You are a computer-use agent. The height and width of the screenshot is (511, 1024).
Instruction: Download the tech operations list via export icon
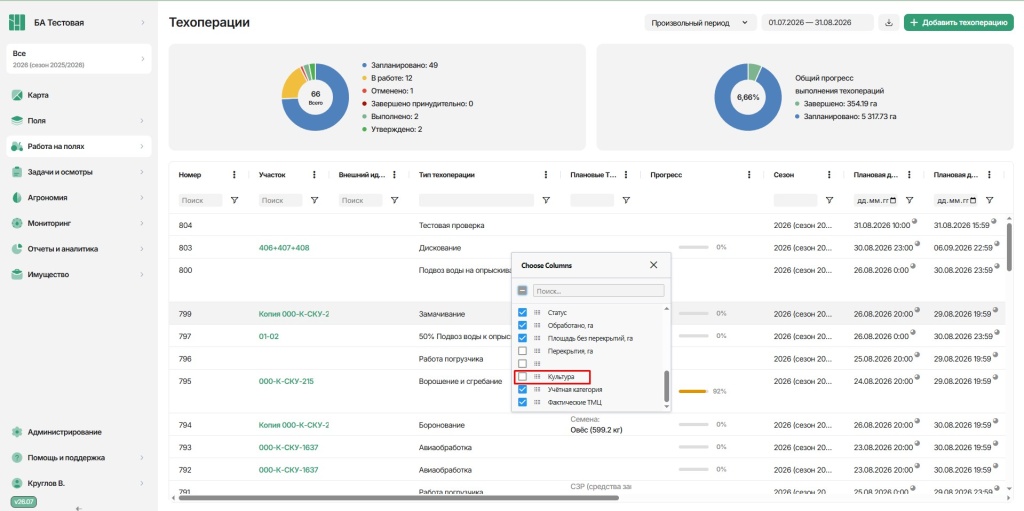pyautogui.click(x=888, y=23)
